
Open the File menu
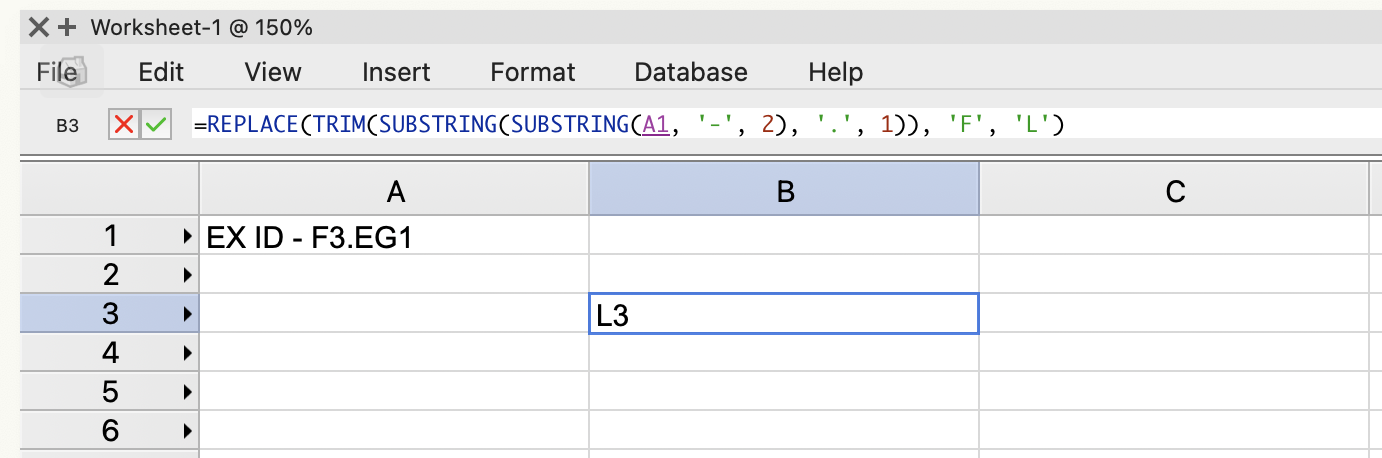57,72
